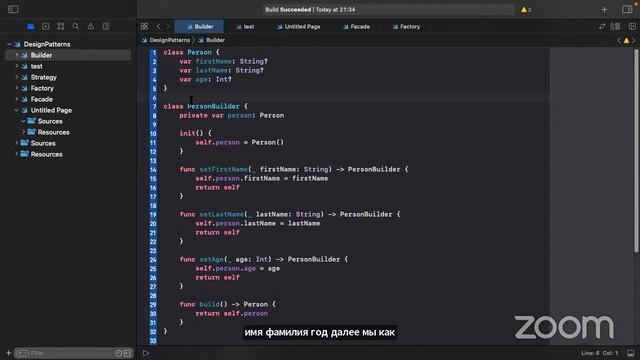Click the warning indicator in the top toolbar
640x360 pixels.
pyautogui.click(x=526, y=9)
